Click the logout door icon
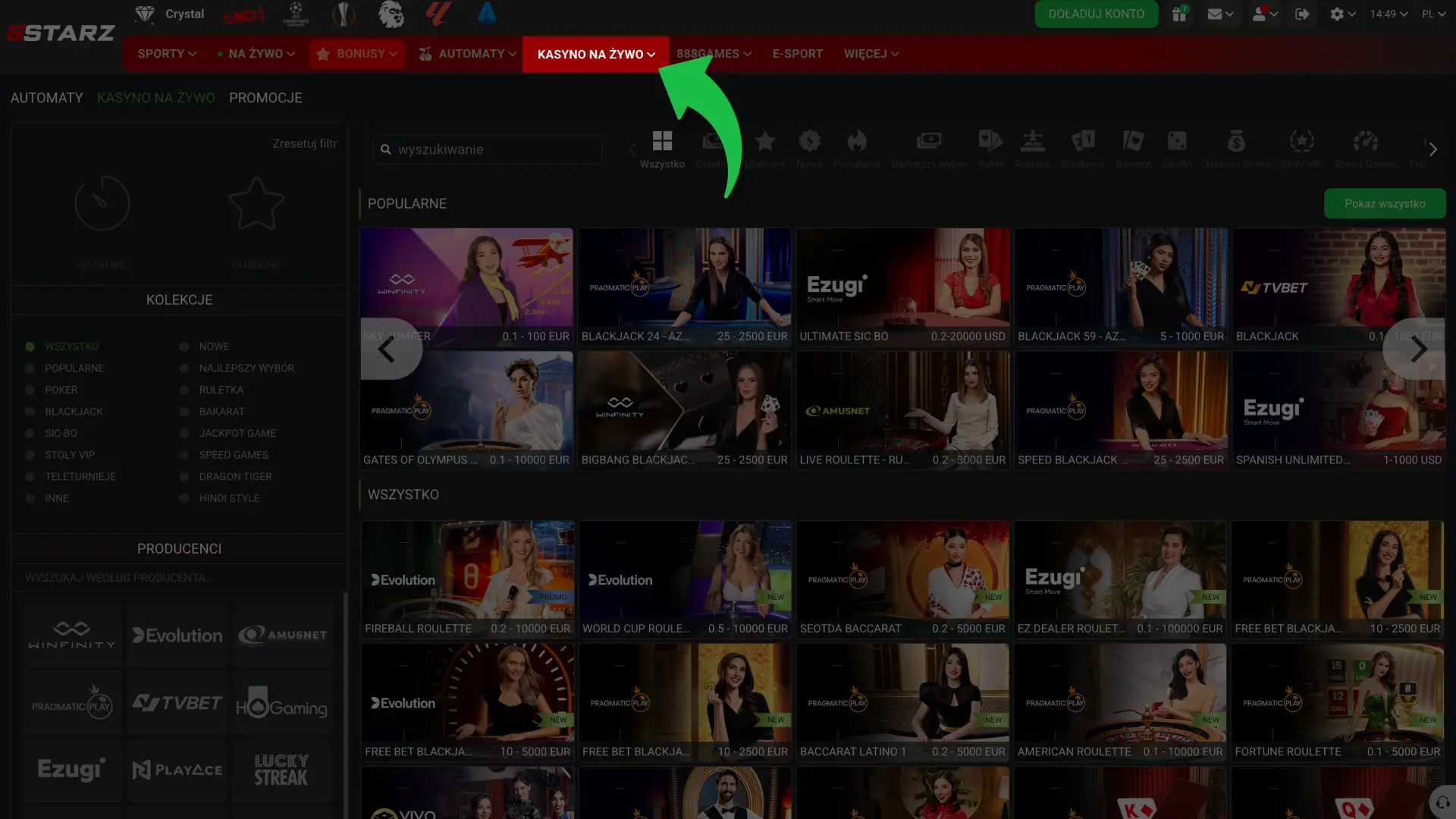This screenshot has width=1456, height=819. 1302,14
